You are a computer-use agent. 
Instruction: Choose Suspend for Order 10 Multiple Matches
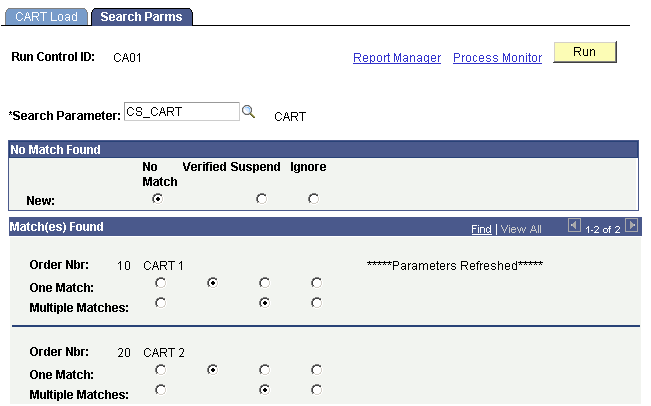point(263,303)
